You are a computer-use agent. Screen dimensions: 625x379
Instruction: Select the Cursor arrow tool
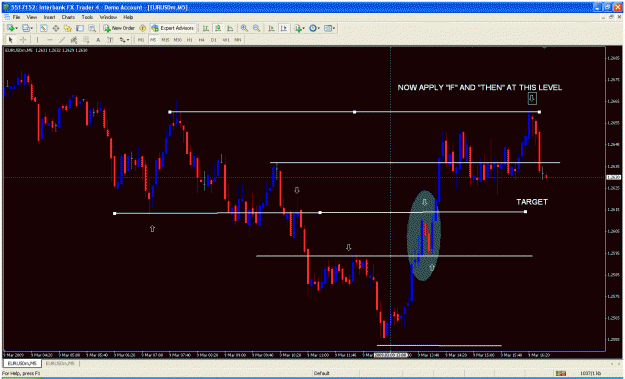(11, 40)
